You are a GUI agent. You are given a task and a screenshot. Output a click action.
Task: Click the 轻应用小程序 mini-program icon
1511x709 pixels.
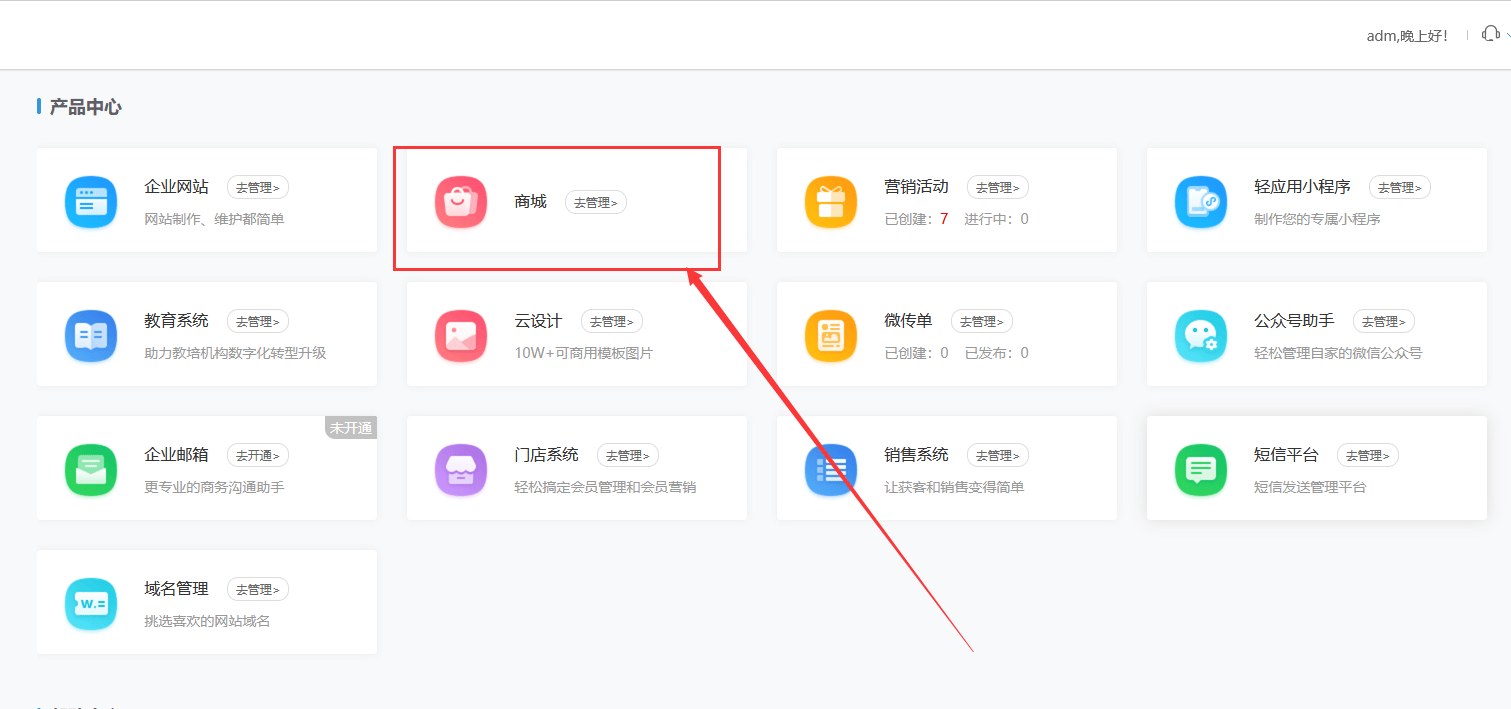pos(1201,200)
